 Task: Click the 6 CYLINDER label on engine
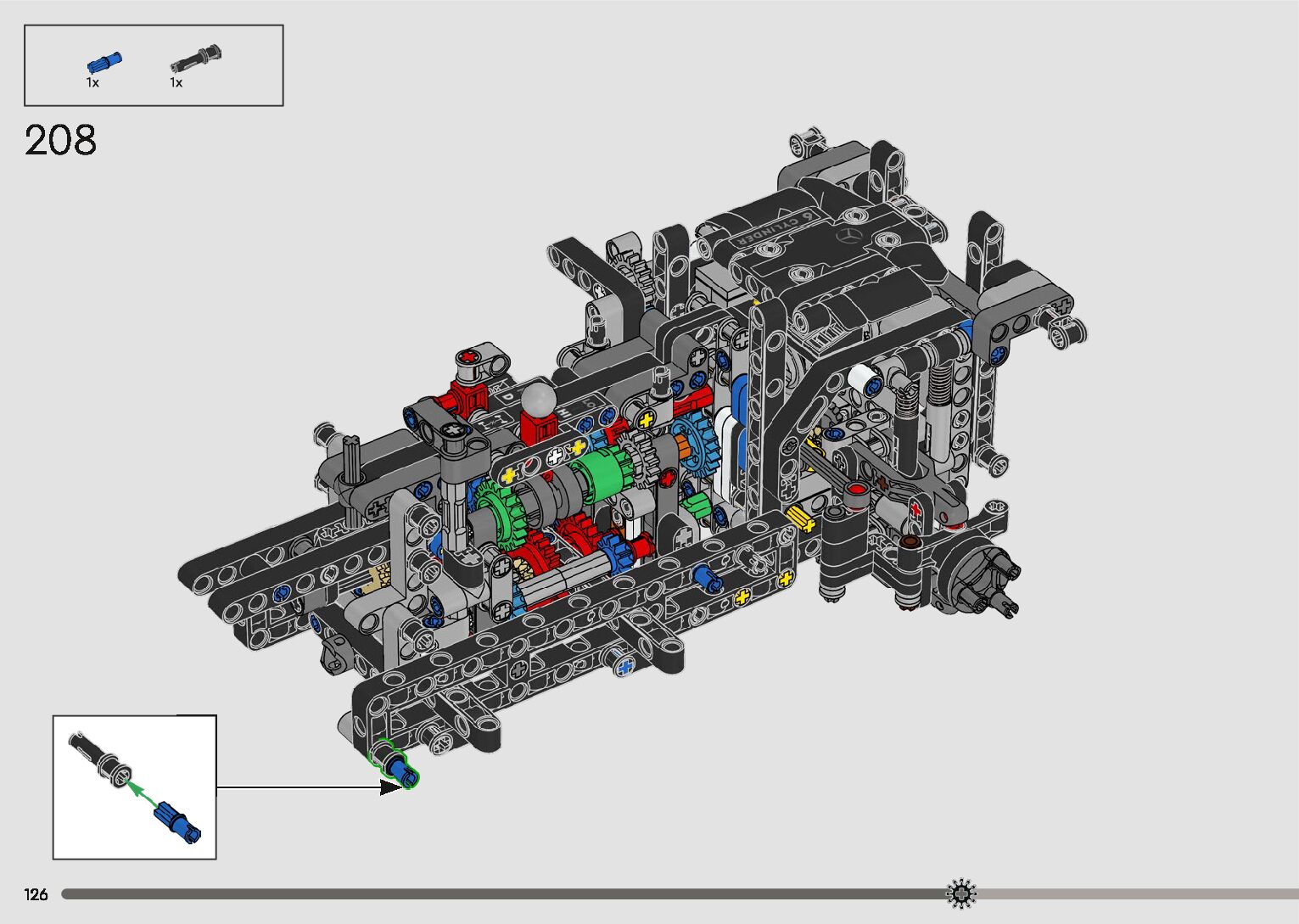coord(771,230)
